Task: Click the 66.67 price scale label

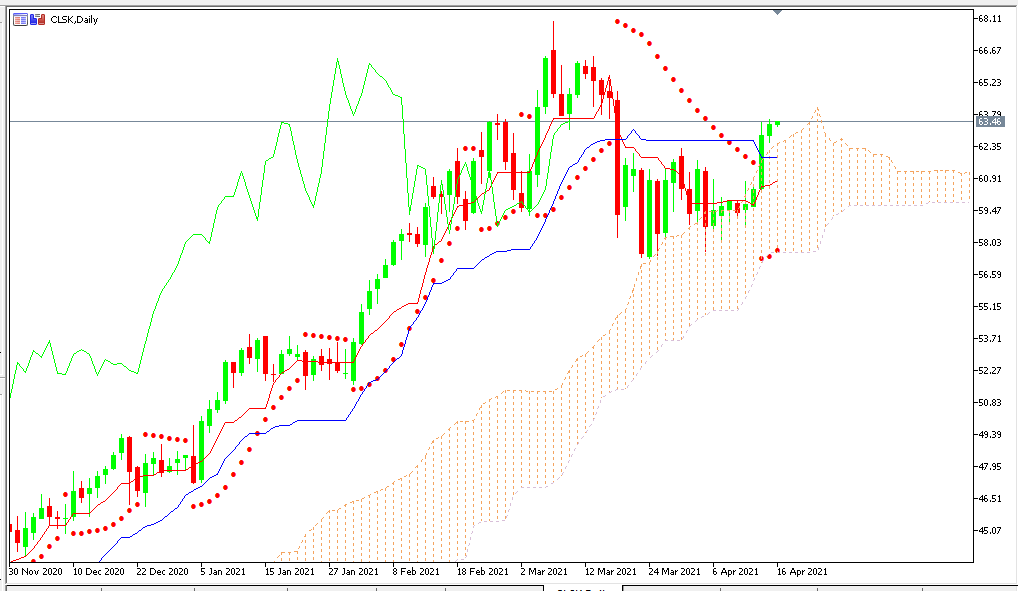Action: 989,51
